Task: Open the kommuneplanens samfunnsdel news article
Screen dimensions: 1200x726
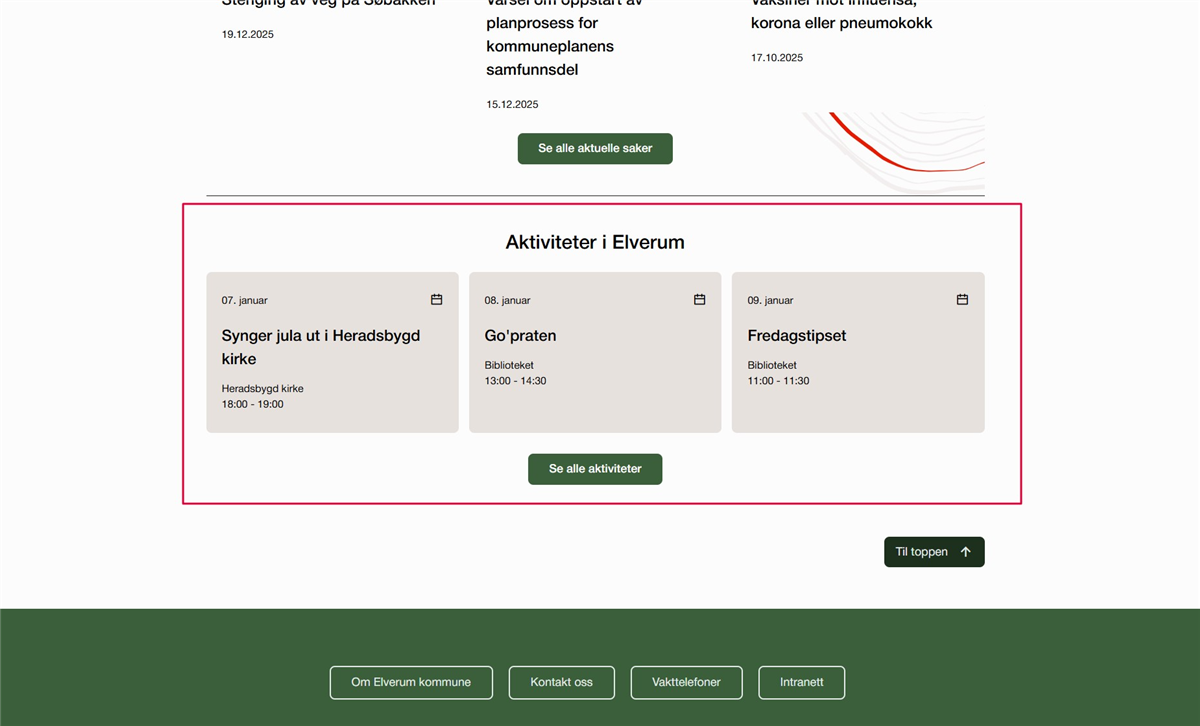Action: (x=550, y=46)
